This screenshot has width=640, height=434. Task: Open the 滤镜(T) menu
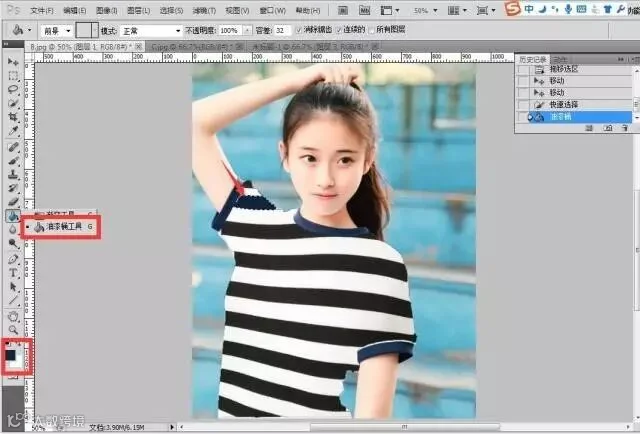click(x=204, y=10)
